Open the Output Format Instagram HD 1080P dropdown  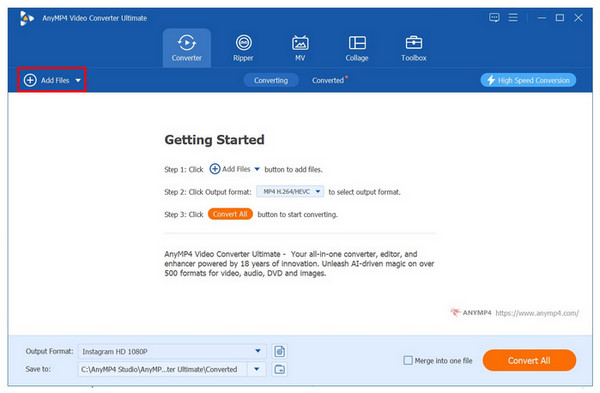tap(171, 351)
